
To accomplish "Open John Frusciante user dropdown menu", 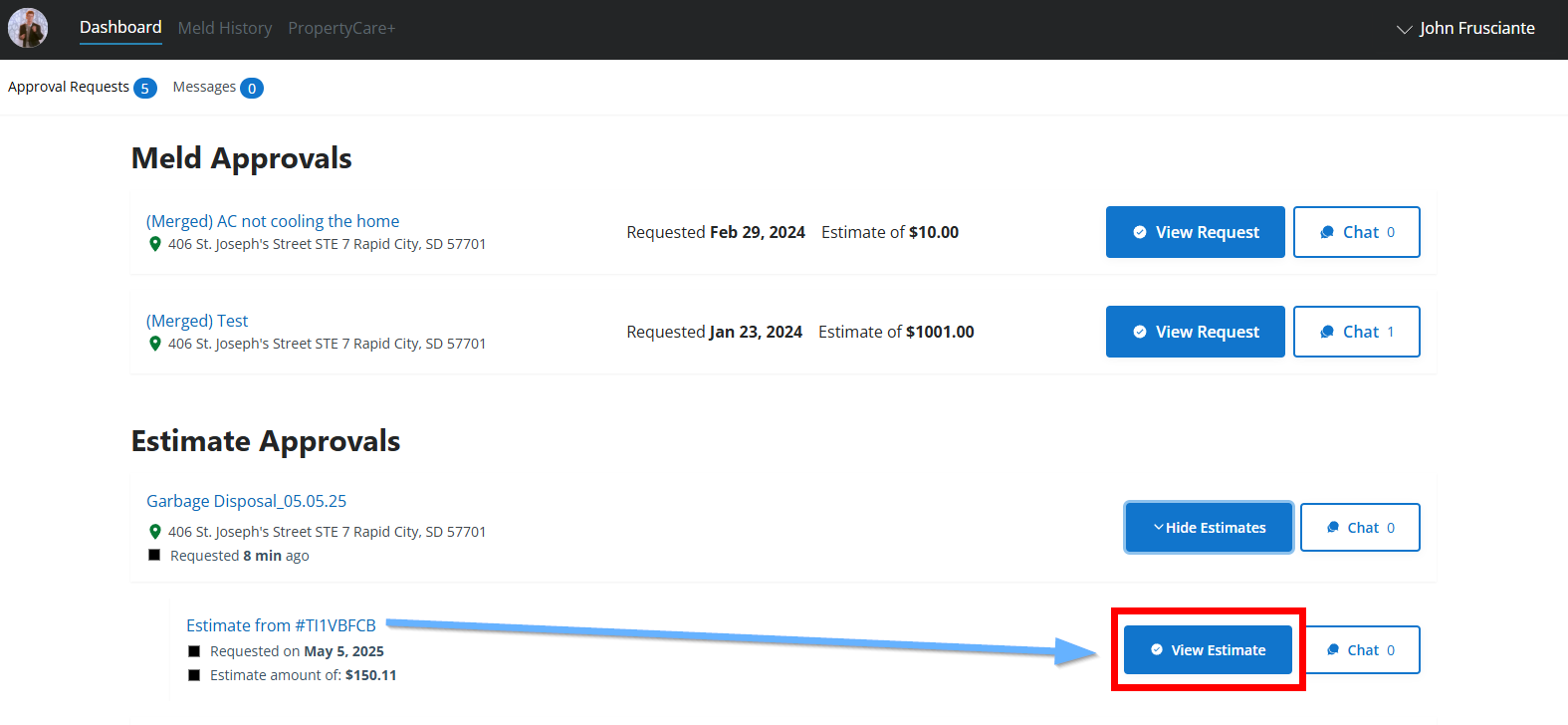I will 1465,29.
